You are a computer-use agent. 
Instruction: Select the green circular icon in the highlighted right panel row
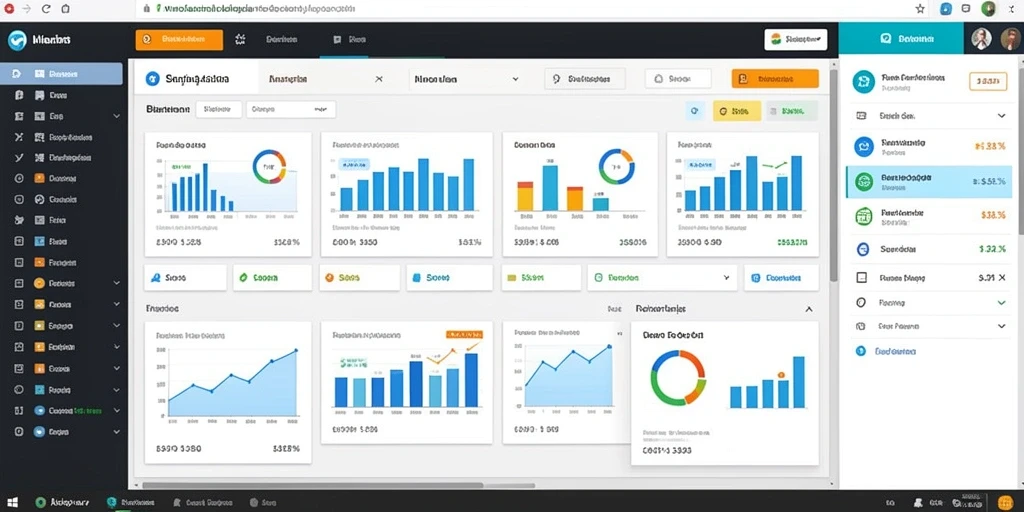pyautogui.click(x=864, y=182)
